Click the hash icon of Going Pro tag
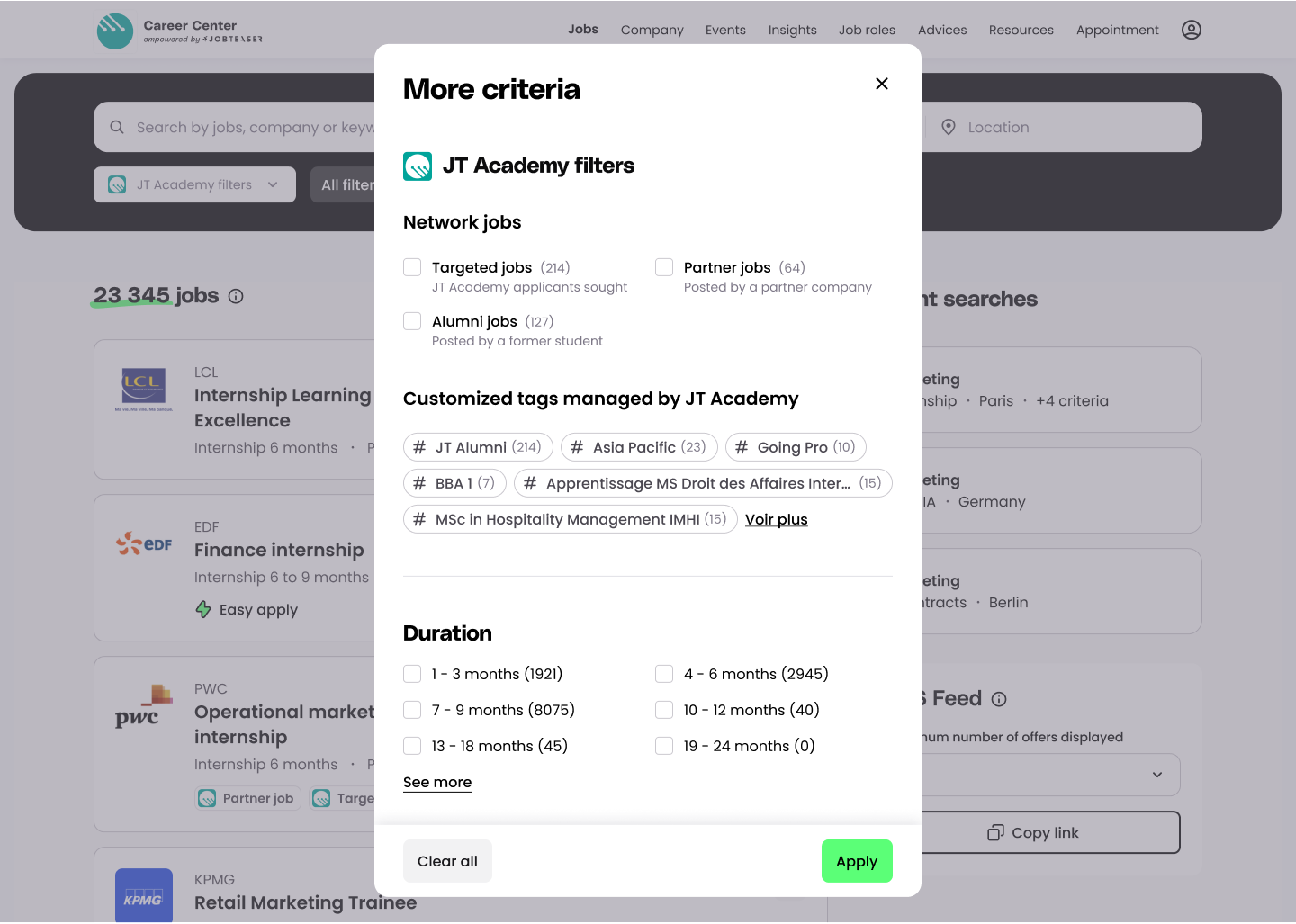The height and width of the screenshot is (924, 1296). coord(742,447)
